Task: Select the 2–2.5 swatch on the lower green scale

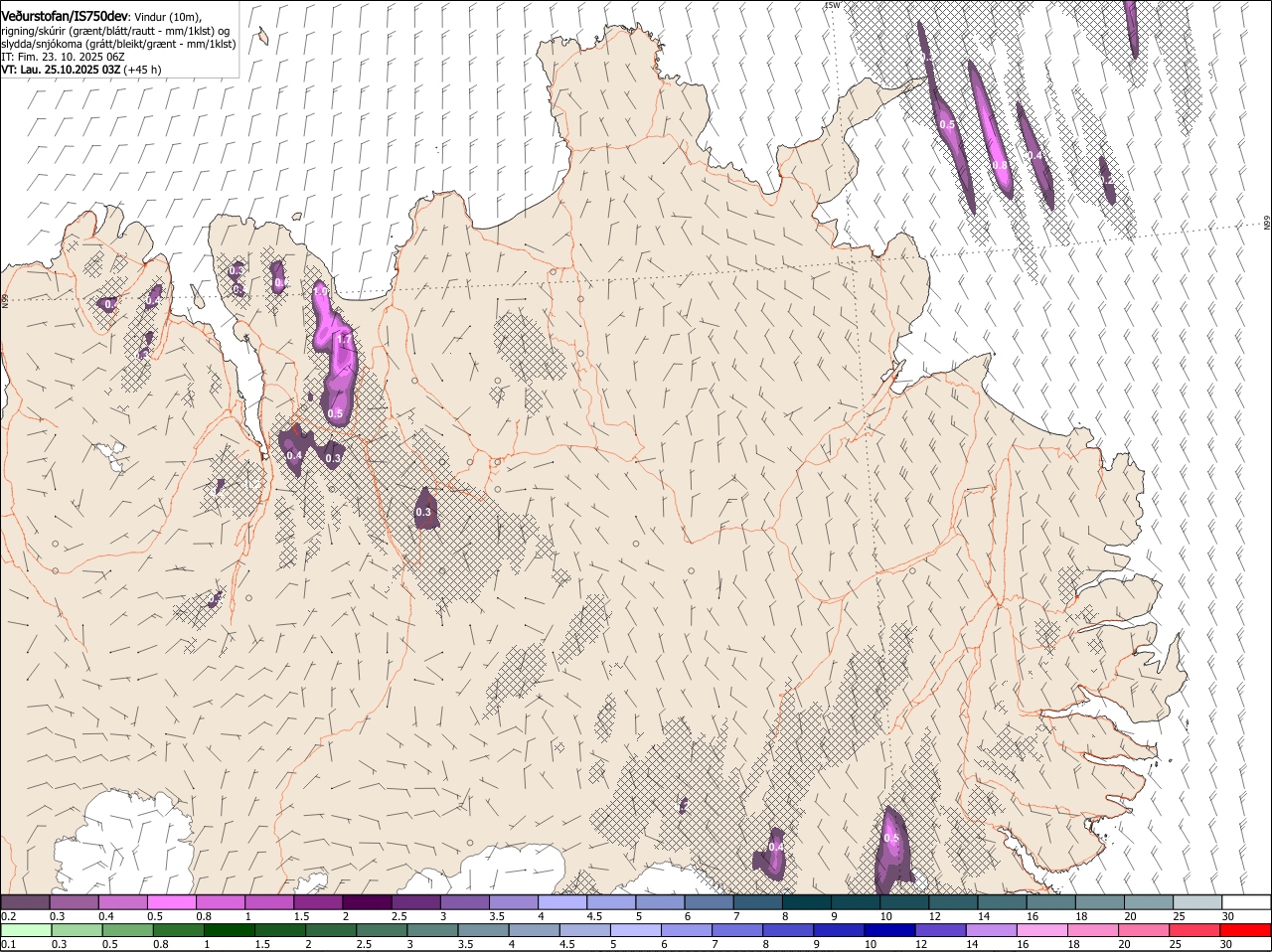Action: tap(332, 930)
